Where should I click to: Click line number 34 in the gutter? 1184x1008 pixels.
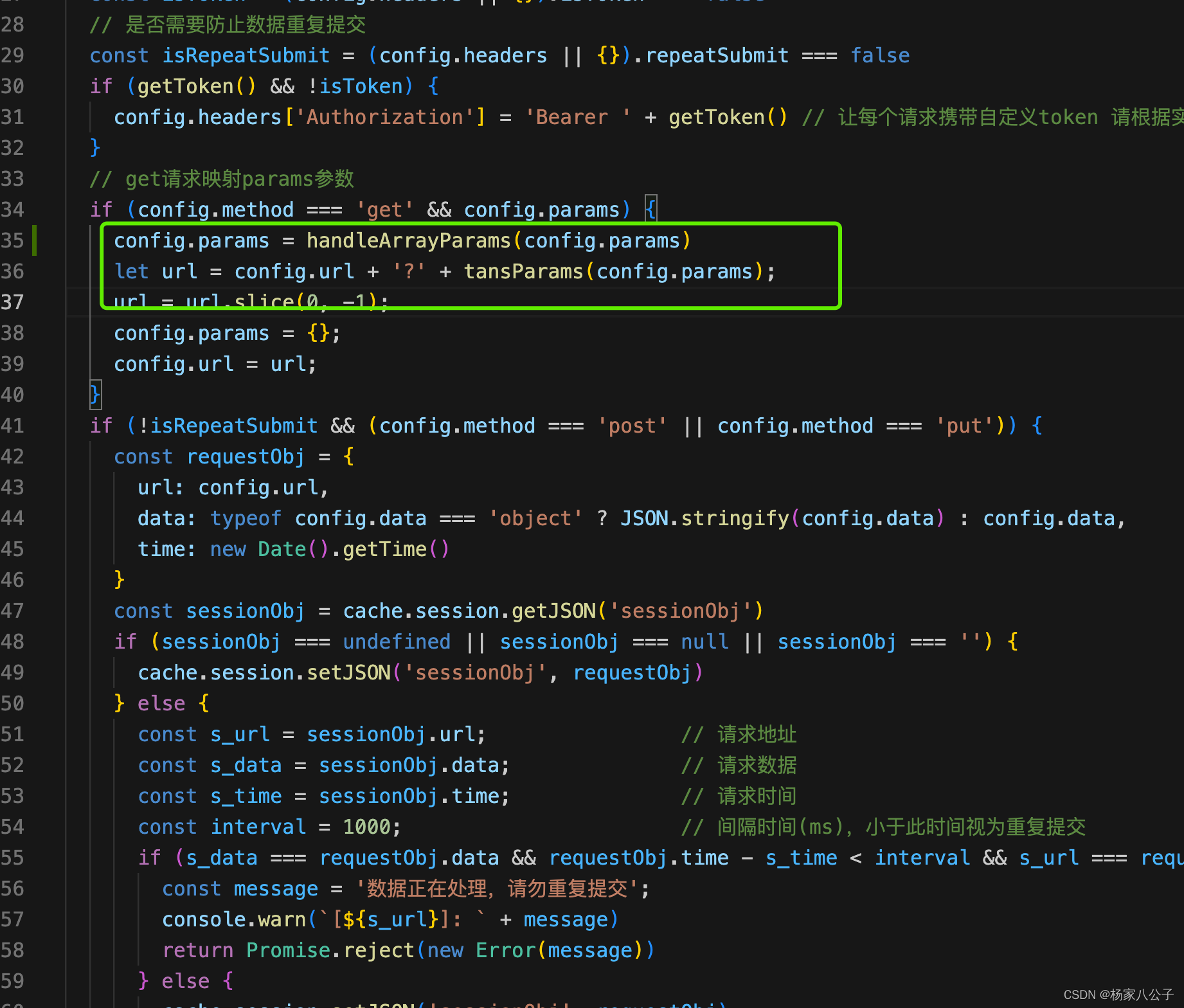coord(12,210)
